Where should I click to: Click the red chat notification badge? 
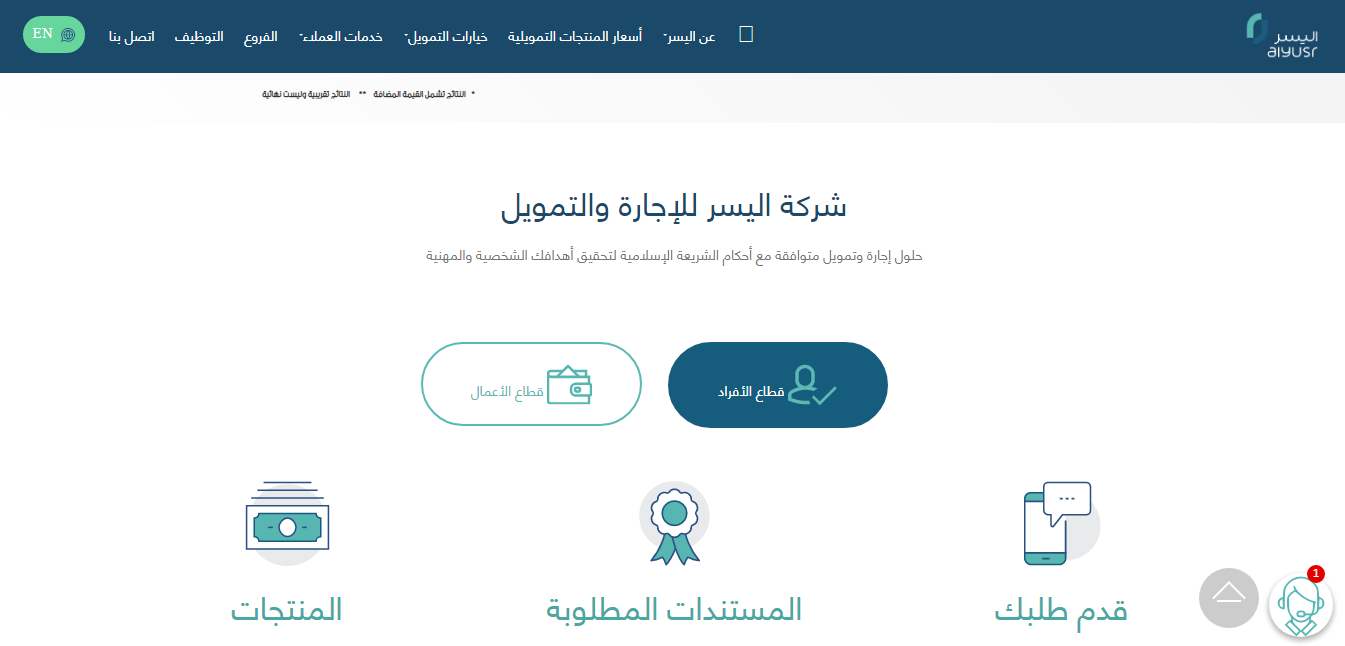[x=1316, y=574]
